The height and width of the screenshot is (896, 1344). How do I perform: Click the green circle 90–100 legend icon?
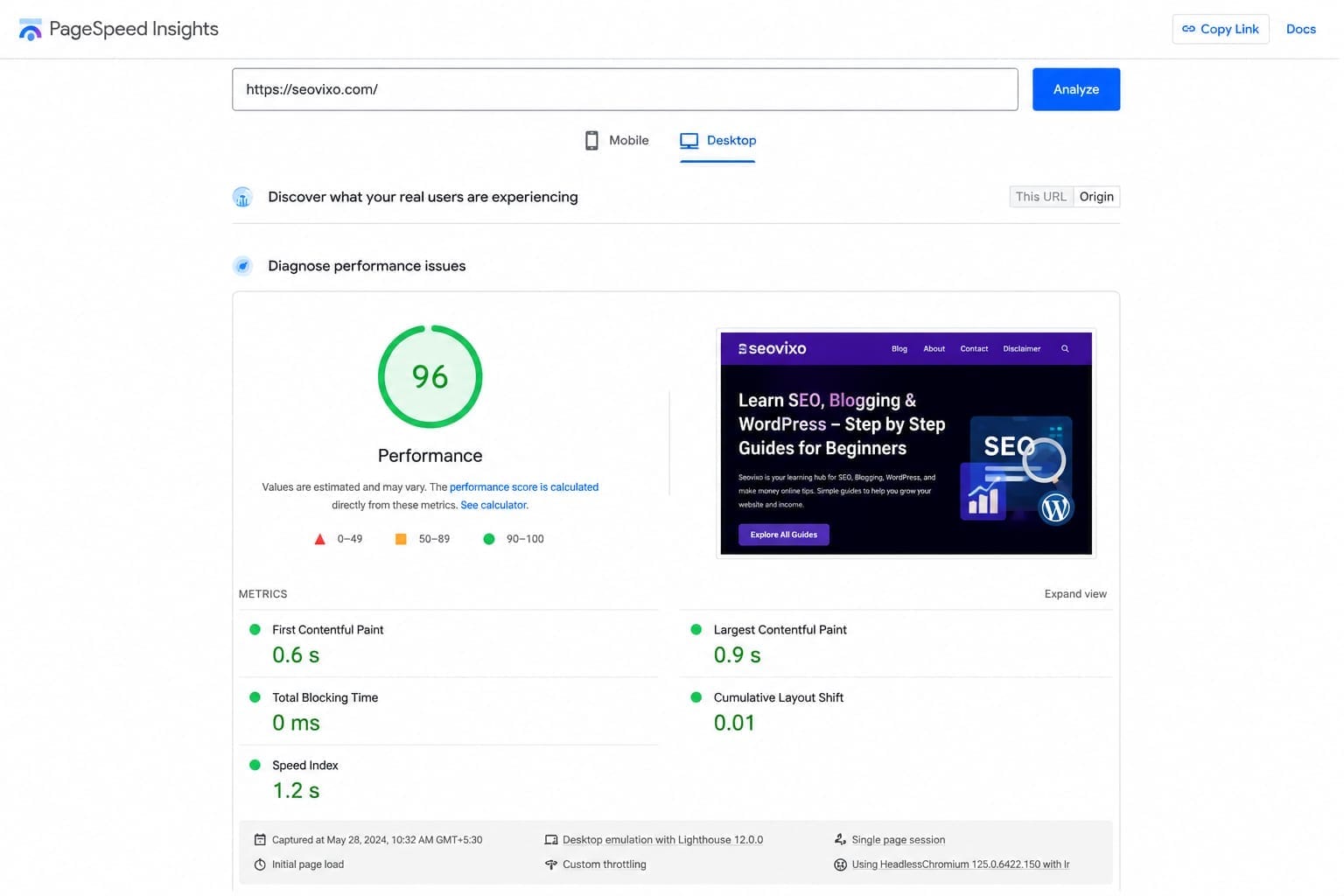tap(489, 539)
